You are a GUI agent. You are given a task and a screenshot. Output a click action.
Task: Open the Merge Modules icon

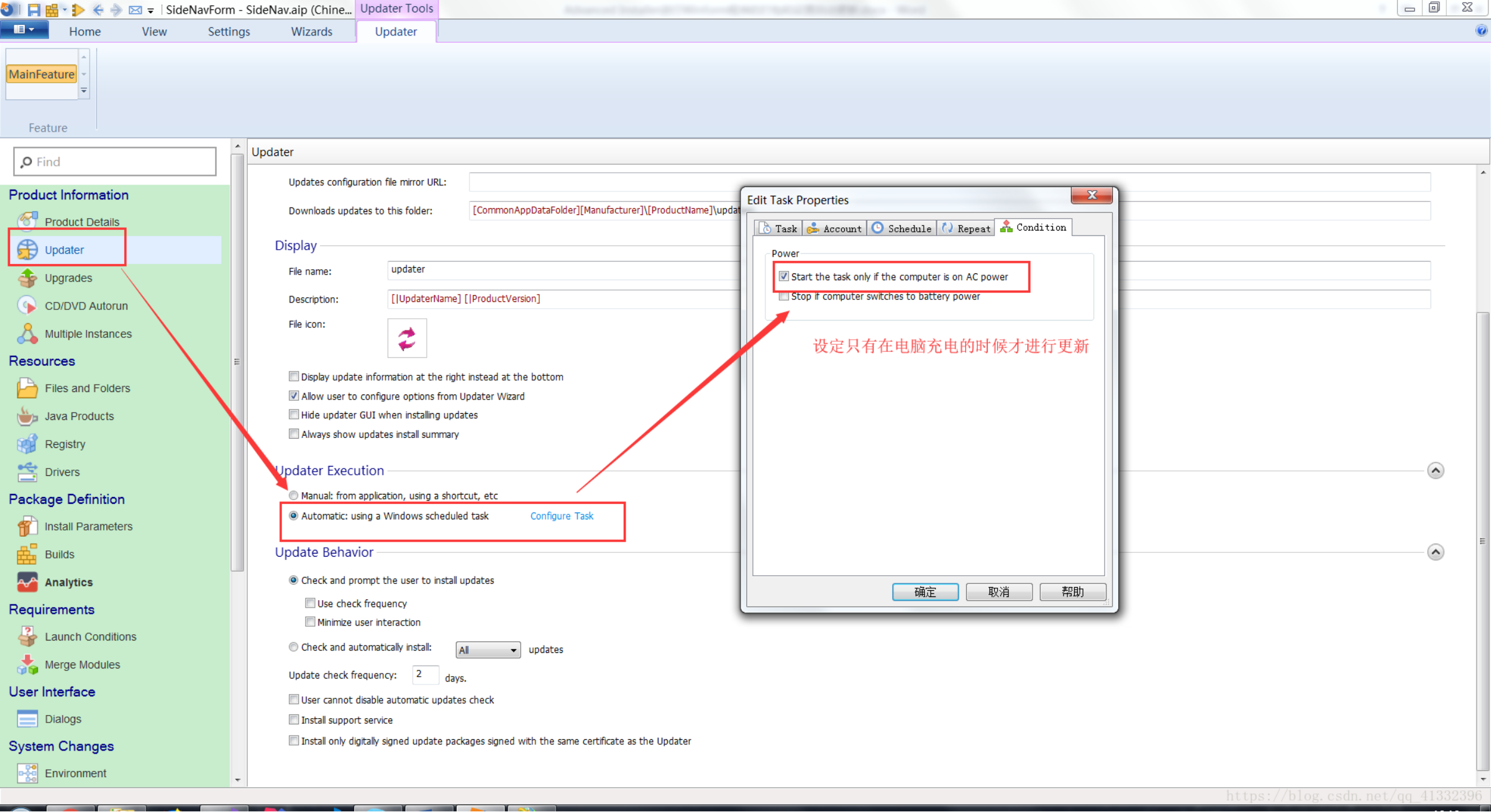coord(27,665)
